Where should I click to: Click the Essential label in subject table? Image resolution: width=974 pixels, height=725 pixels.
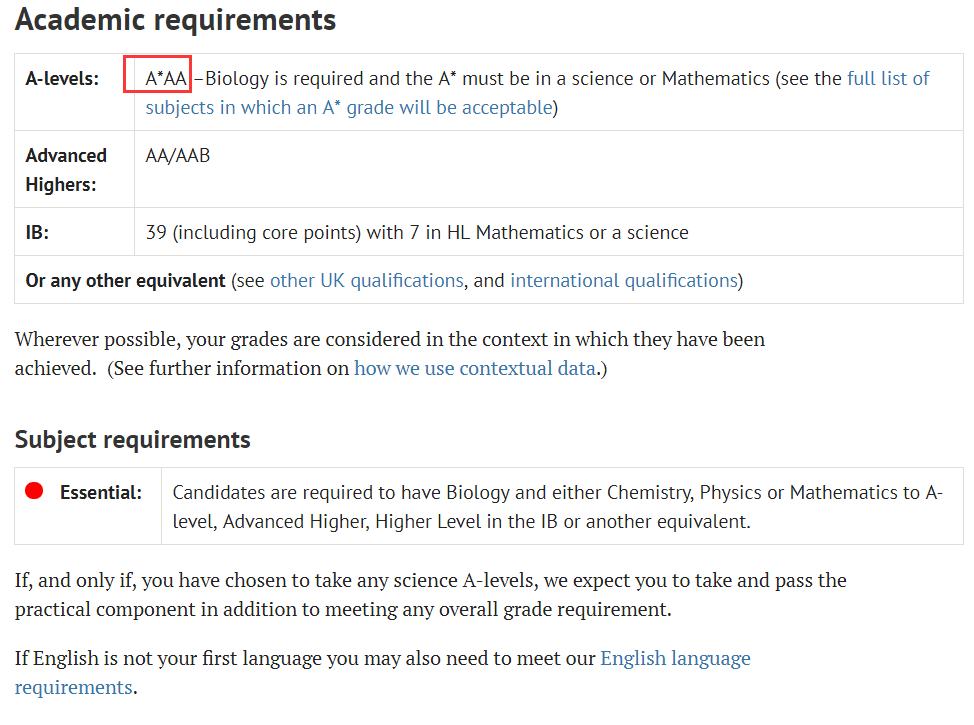101,493
